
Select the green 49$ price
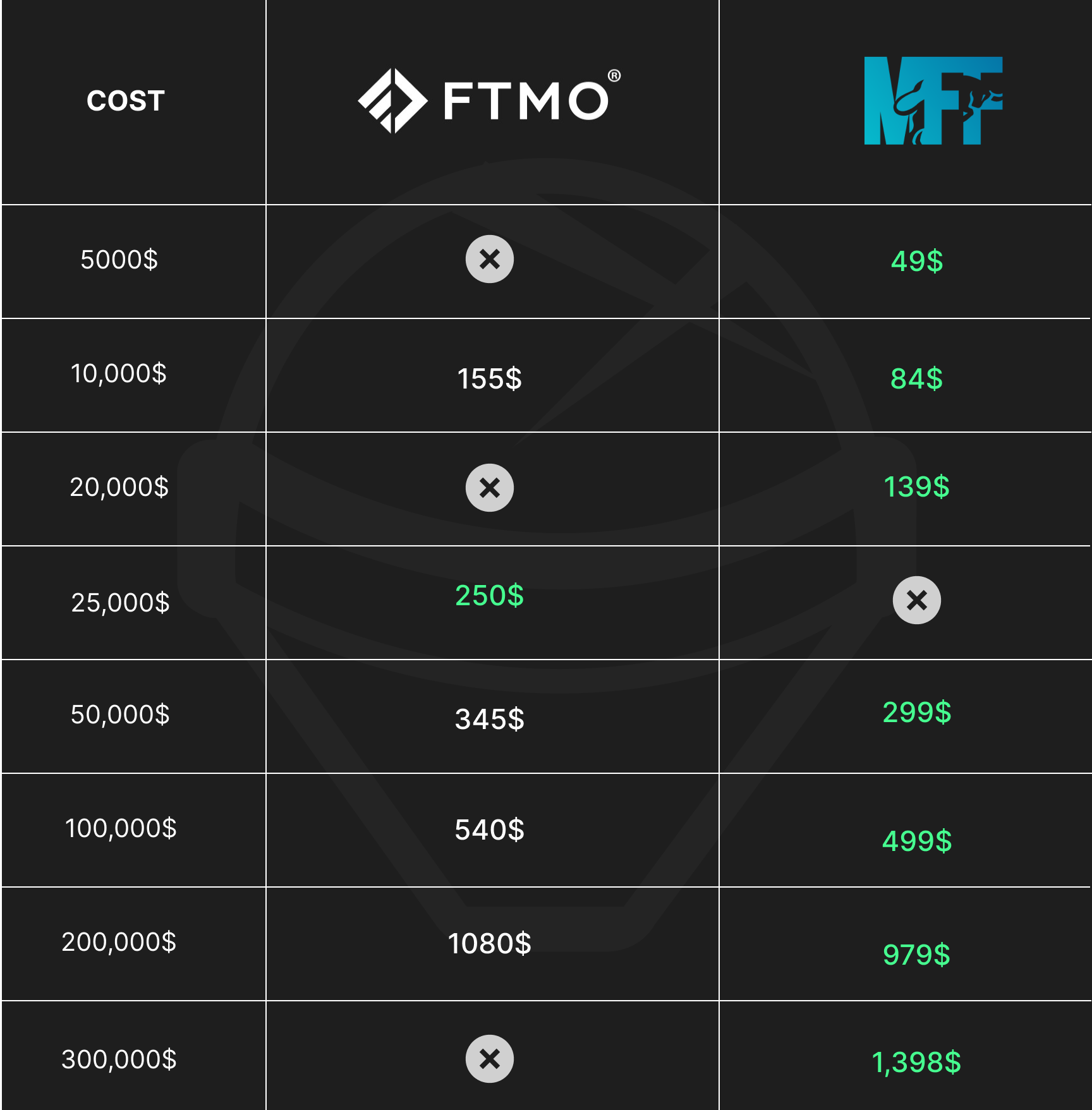coord(917,261)
